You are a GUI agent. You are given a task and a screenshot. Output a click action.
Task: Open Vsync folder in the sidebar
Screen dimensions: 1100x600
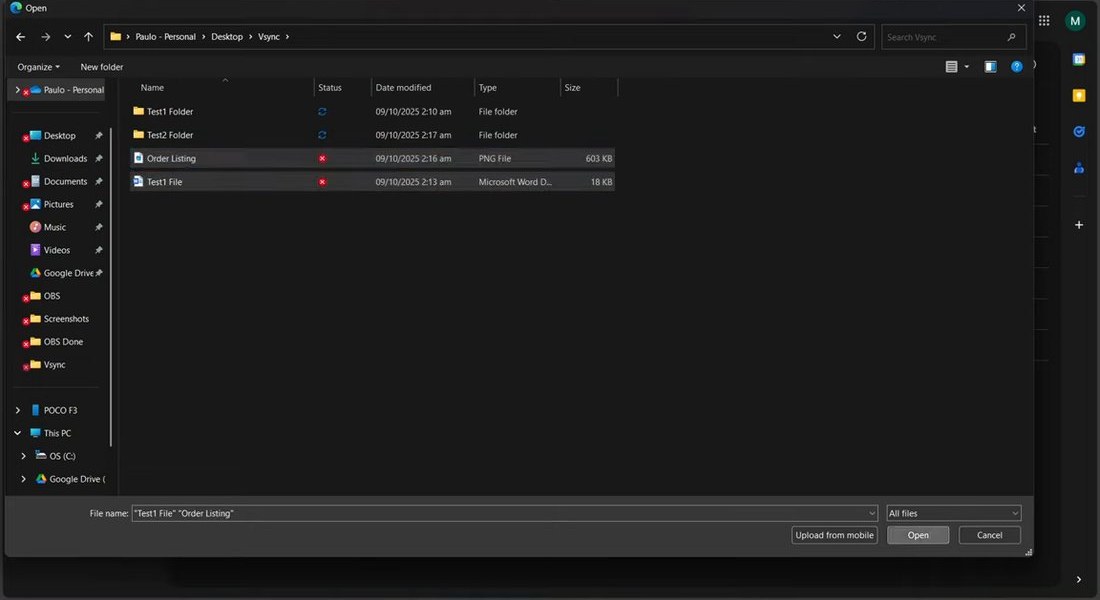coord(54,365)
